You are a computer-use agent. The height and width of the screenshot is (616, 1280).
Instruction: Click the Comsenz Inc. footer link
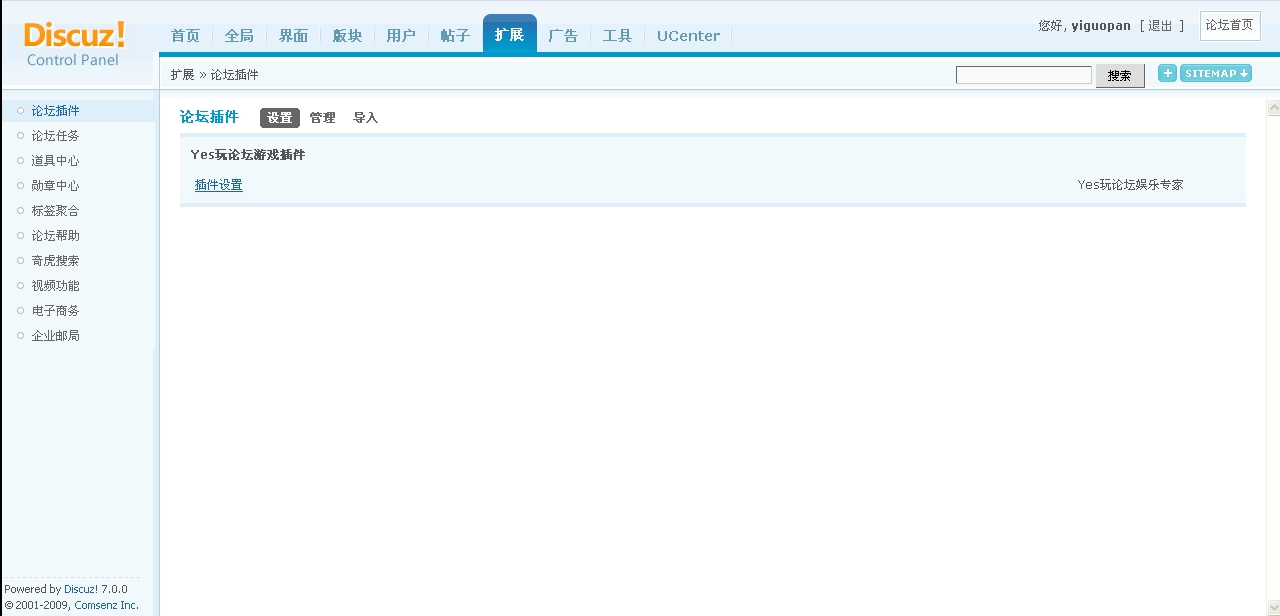tap(106, 605)
